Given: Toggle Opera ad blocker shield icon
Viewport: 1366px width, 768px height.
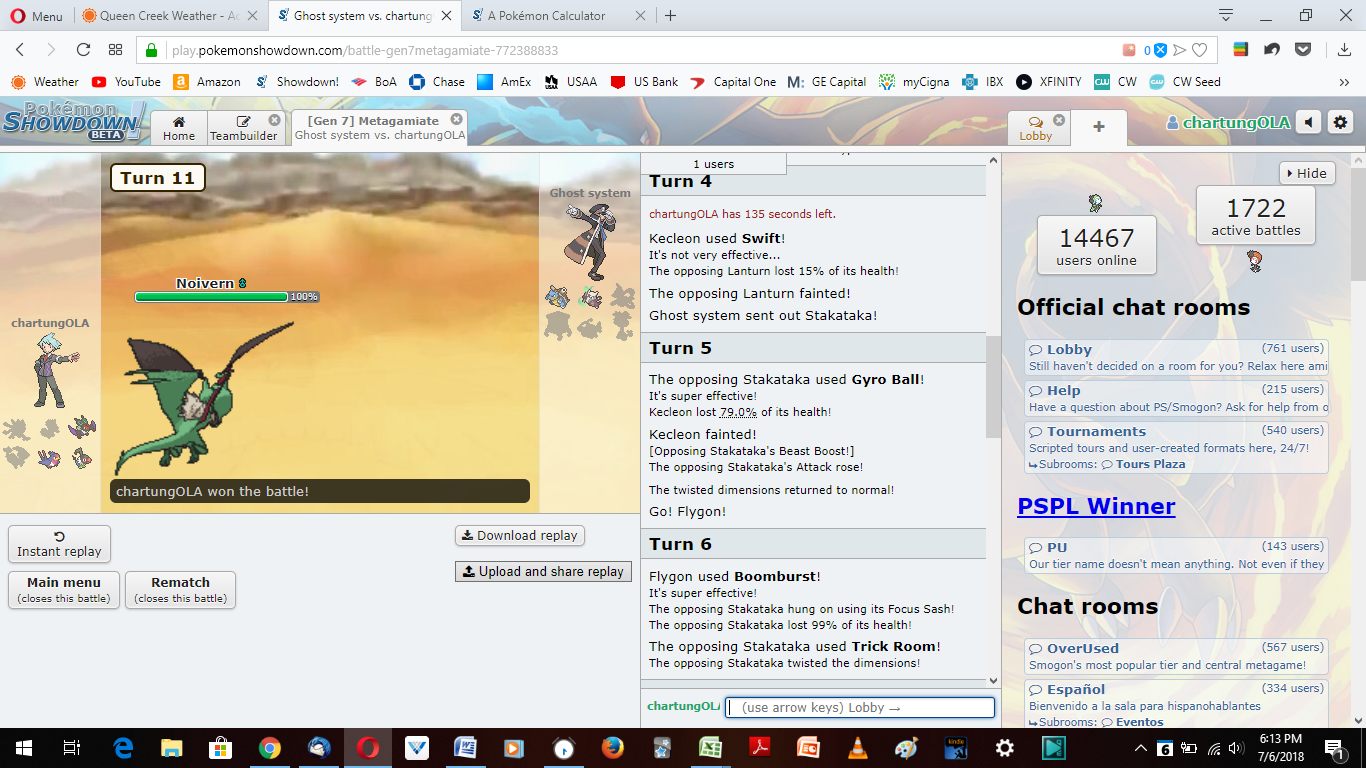Looking at the screenshot, I should click(x=1161, y=50).
